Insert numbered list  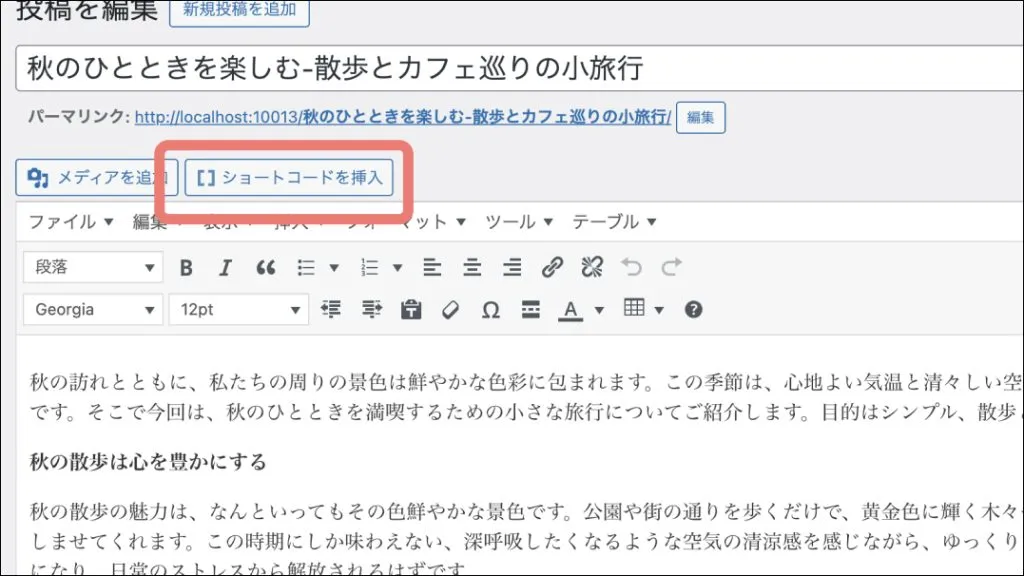click(370, 268)
